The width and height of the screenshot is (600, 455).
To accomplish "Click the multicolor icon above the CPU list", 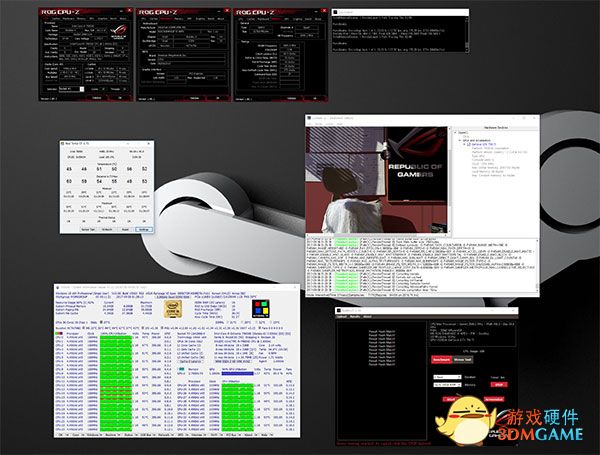I will point(59,334).
